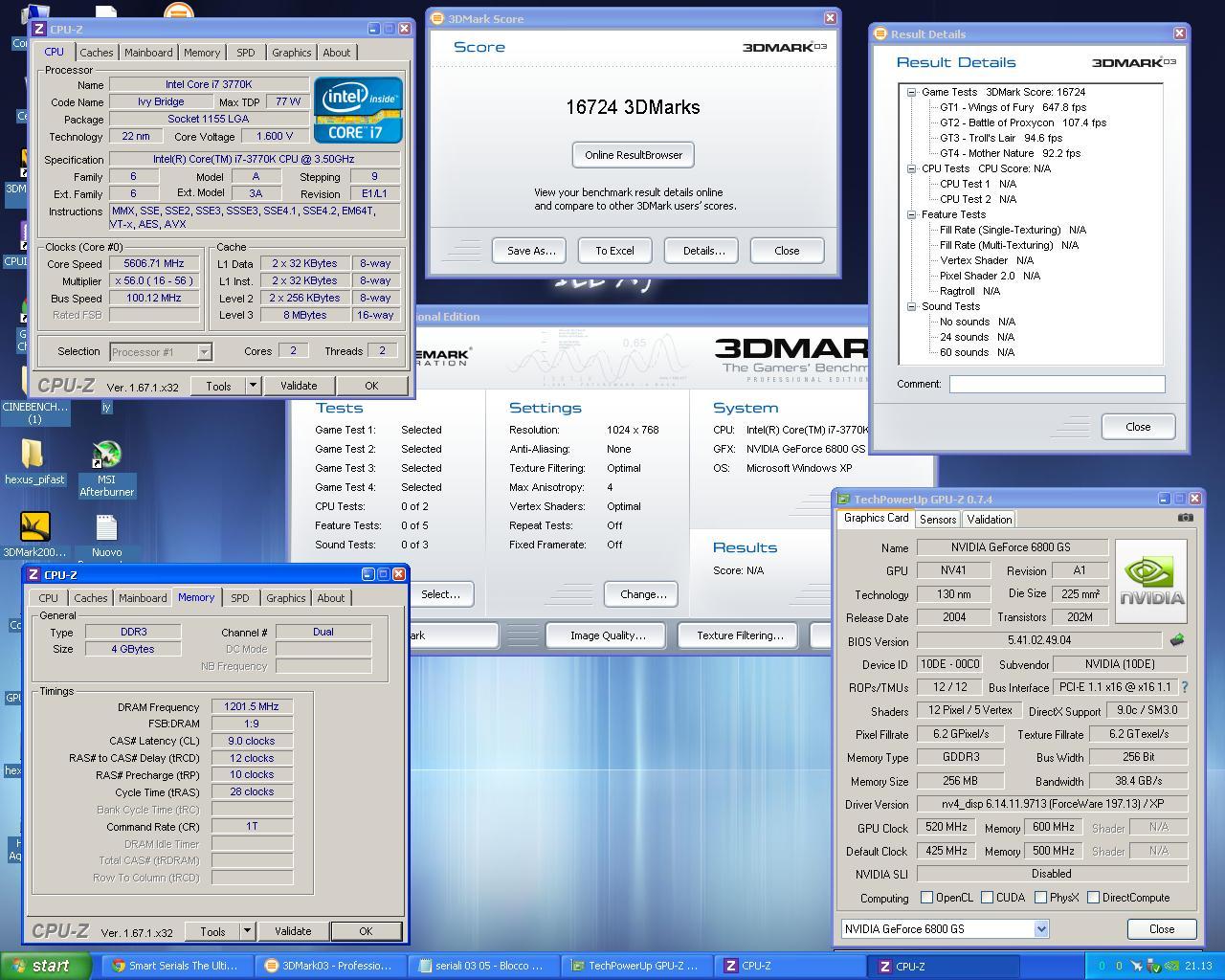The image size is (1225, 980).
Task: Switch to Validation tab in GPU-Z
Action: pyautogui.click(x=989, y=520)
